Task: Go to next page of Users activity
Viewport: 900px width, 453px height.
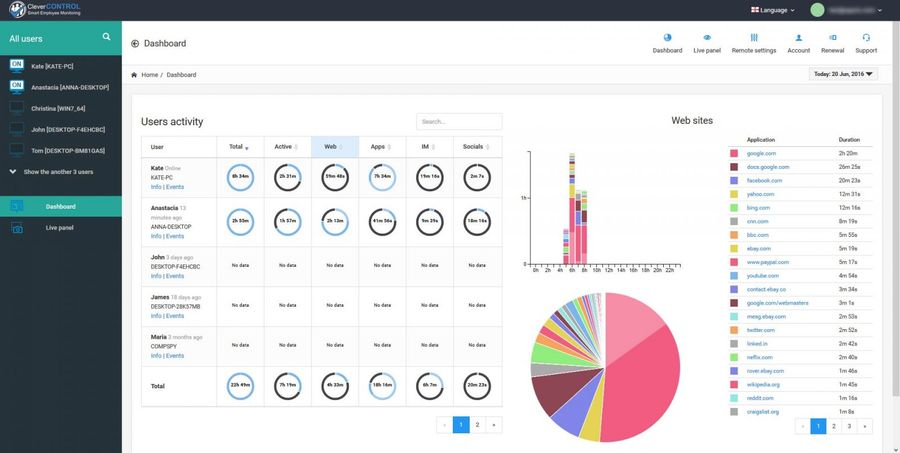Action: pyautogui.click(x=494, y=424)
